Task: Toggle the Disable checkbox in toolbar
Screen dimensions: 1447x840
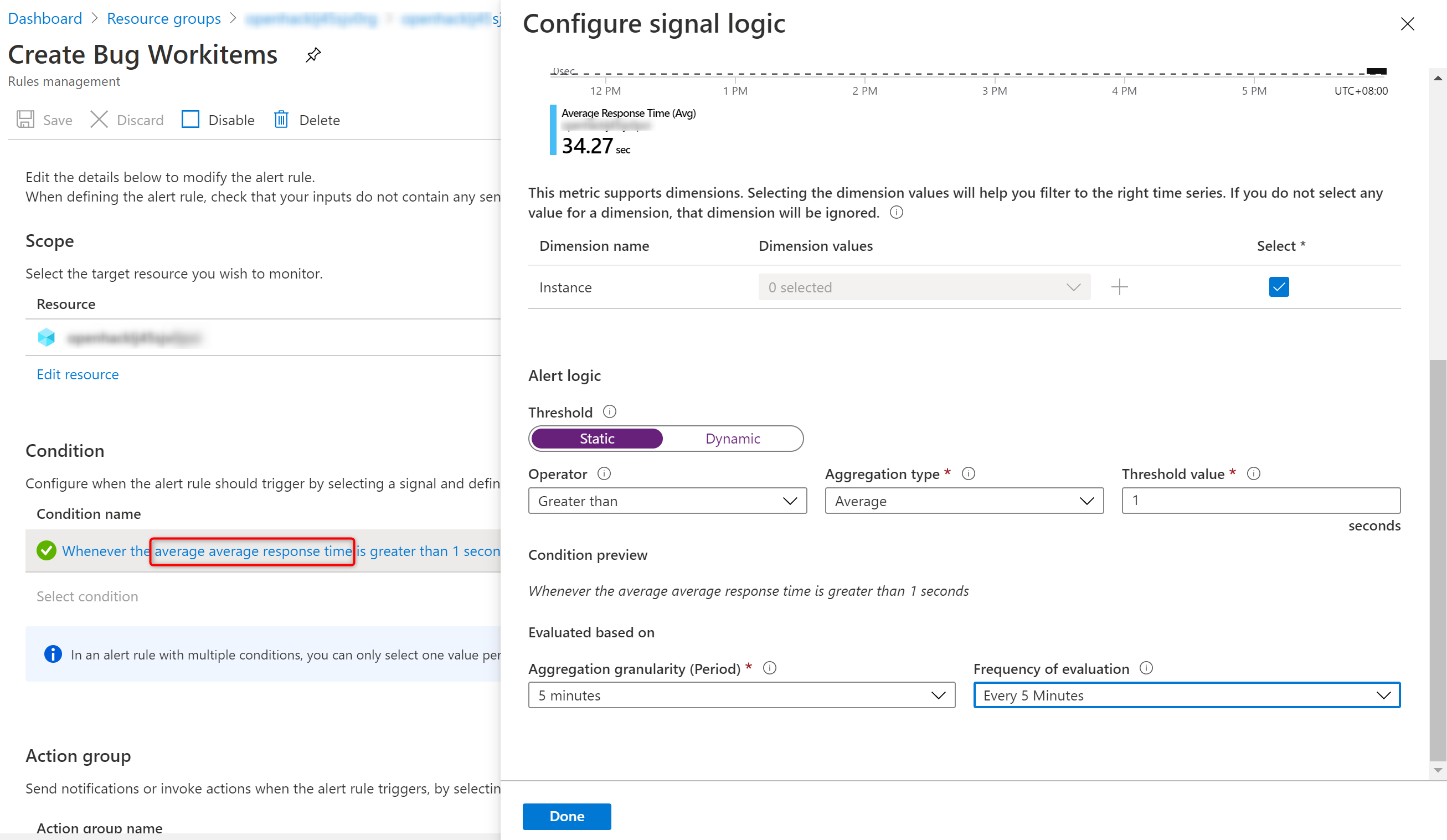Action: [x=190, y=120]
